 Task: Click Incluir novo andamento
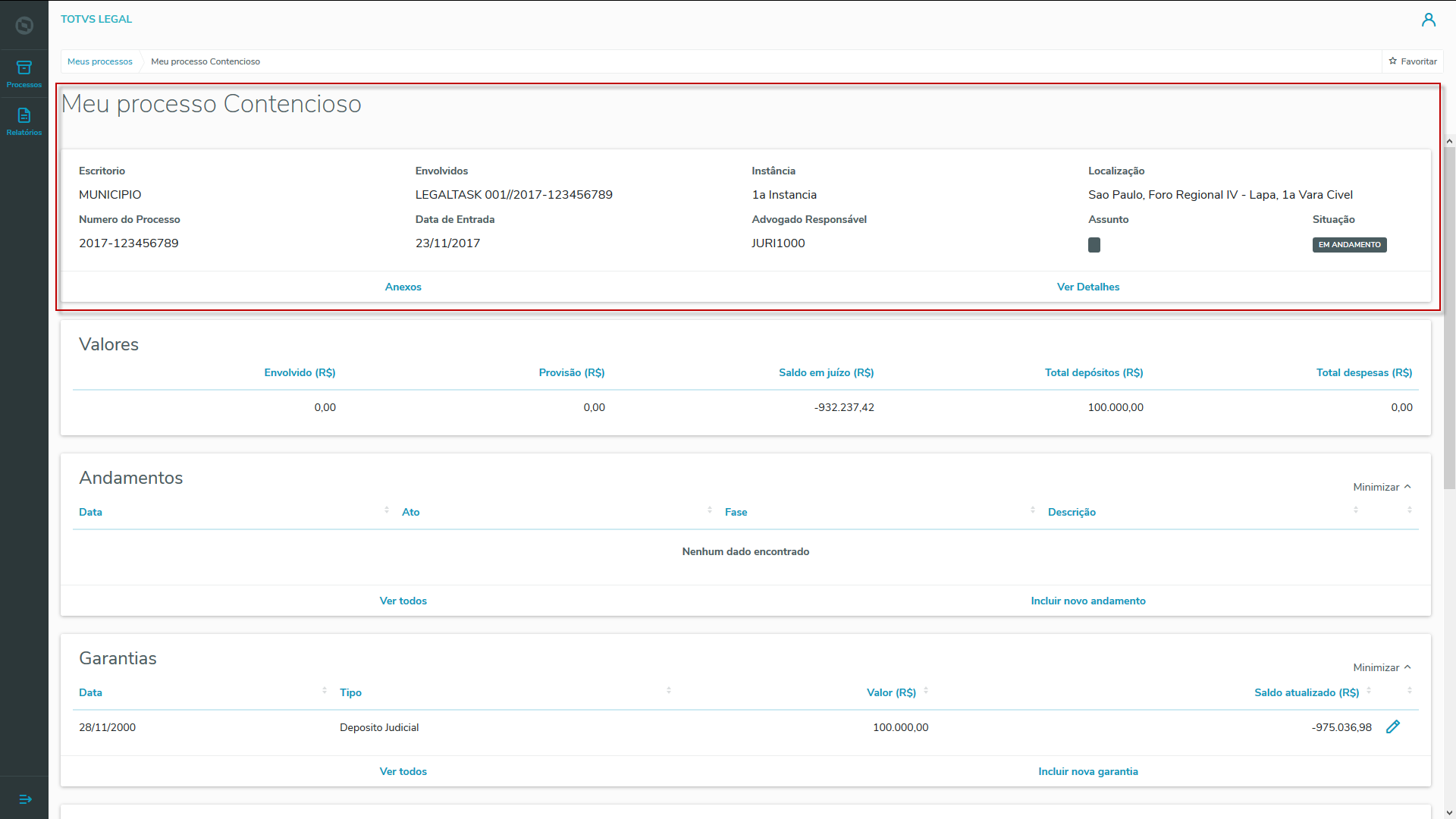coord(1087,601)
